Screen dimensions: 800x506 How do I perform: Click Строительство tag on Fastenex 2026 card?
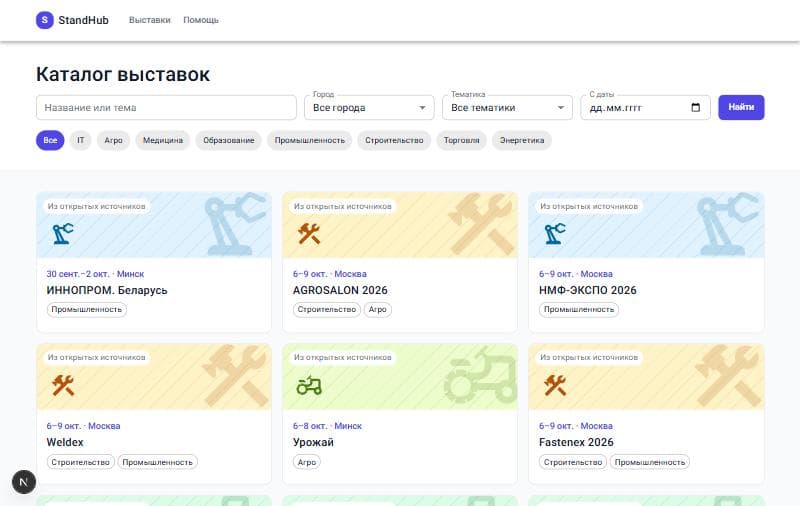[x=573, y=462]
